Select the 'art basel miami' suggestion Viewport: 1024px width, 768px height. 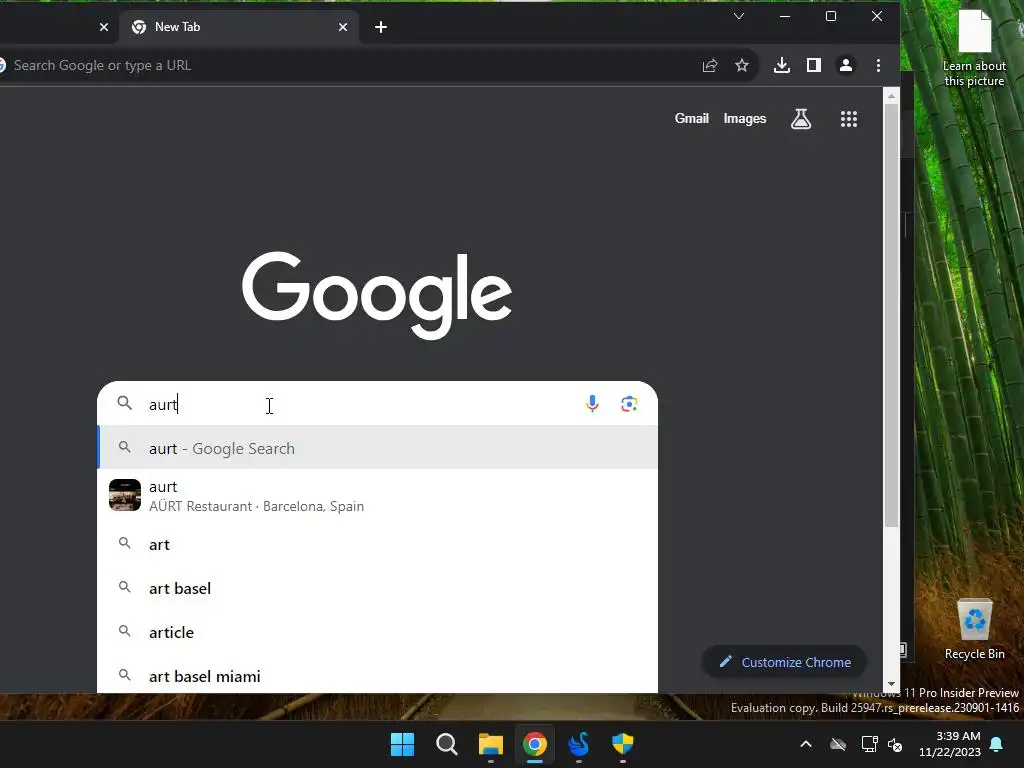(377, 675)
